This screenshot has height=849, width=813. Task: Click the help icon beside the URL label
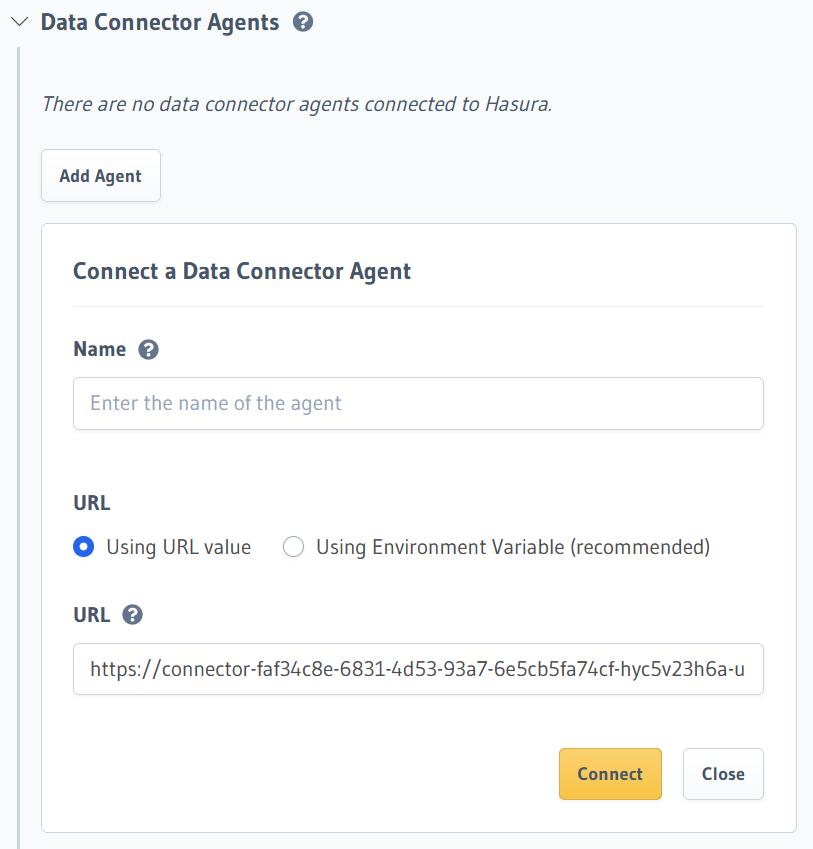point(131,615)
